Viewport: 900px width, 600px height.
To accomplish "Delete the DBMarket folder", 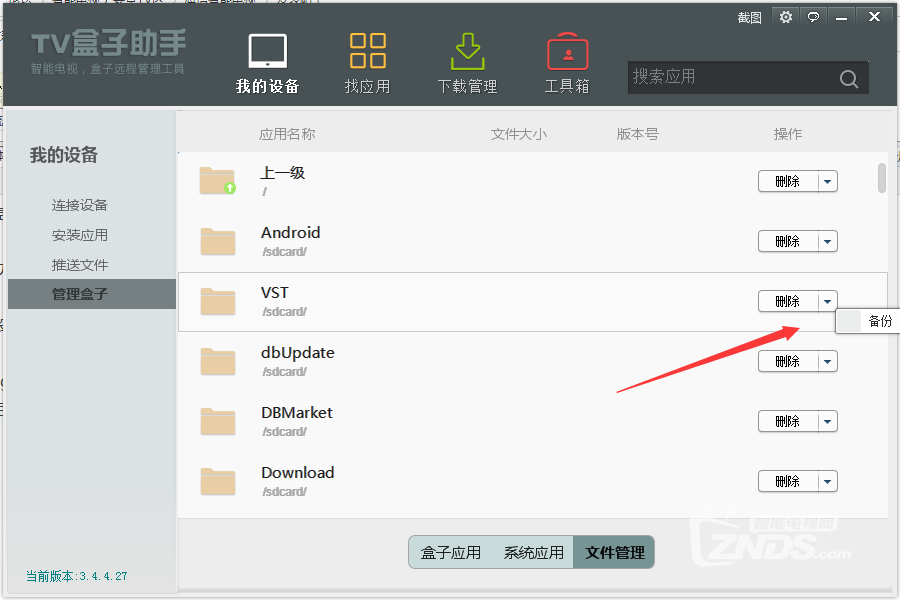I will point(788,421).
